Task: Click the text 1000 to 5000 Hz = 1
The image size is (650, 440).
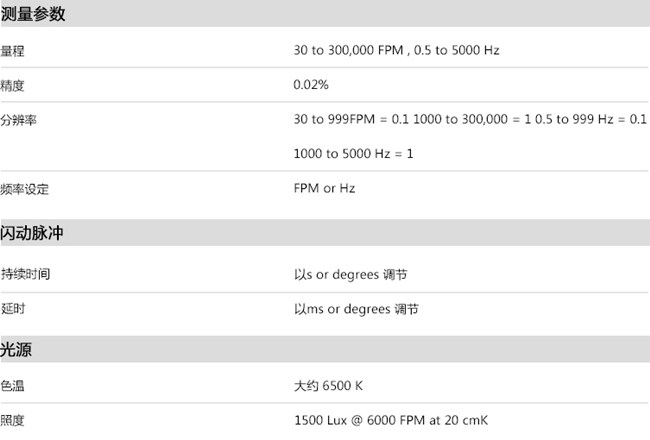Action: (x=353, y=153)
